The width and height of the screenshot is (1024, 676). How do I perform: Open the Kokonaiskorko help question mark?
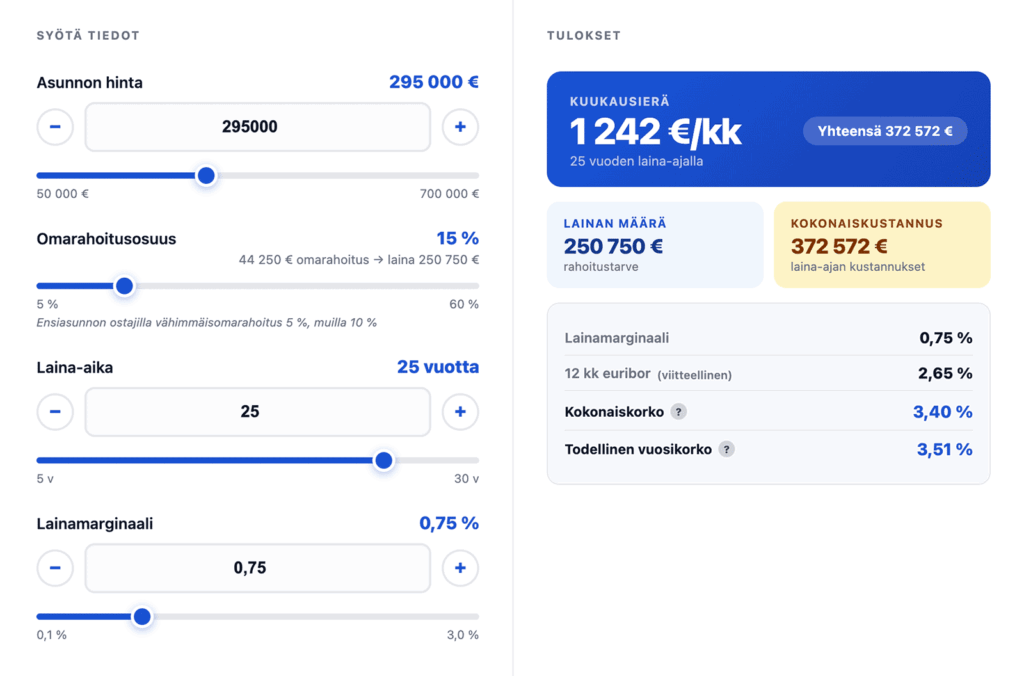678,412
